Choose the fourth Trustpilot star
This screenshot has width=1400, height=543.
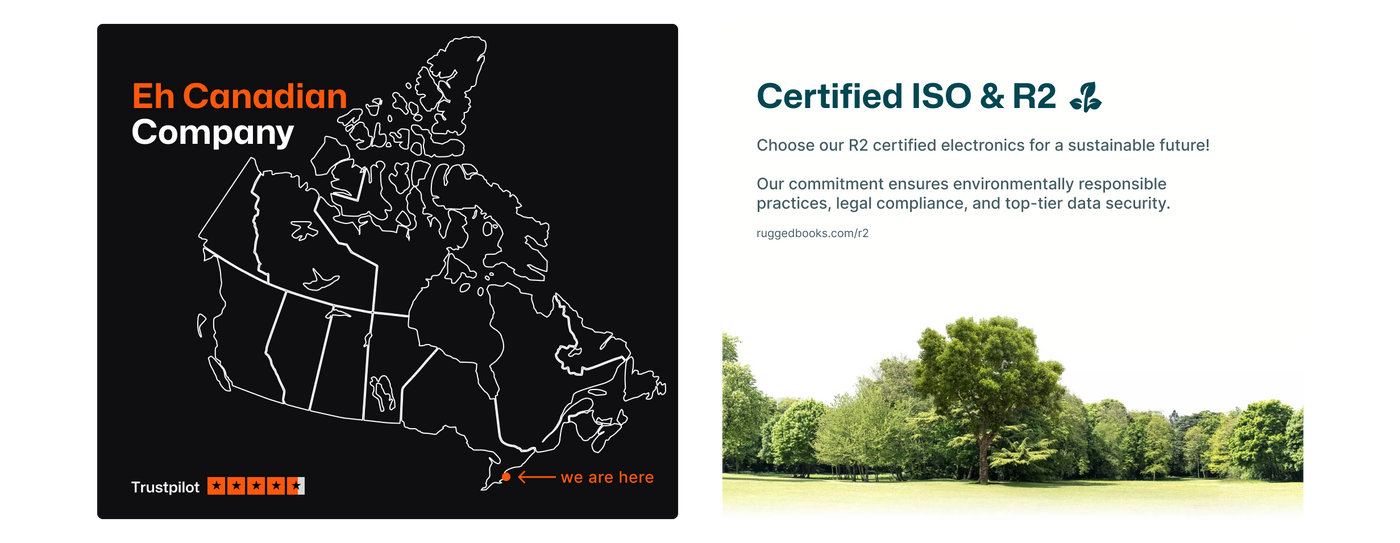click(x=276, y=487)
